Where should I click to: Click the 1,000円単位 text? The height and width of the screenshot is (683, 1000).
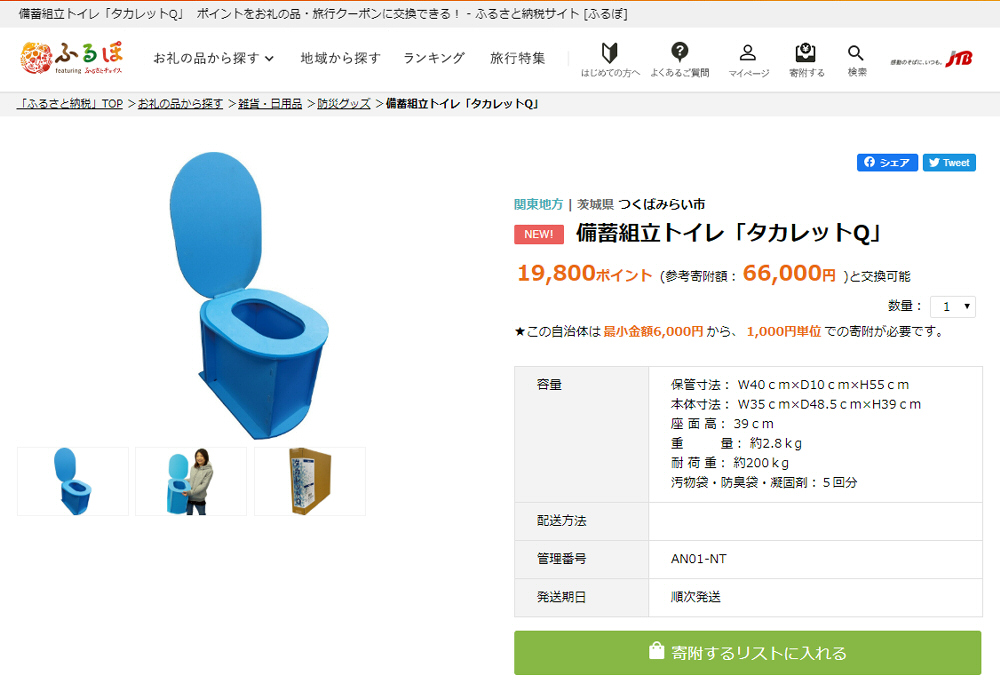784,332
